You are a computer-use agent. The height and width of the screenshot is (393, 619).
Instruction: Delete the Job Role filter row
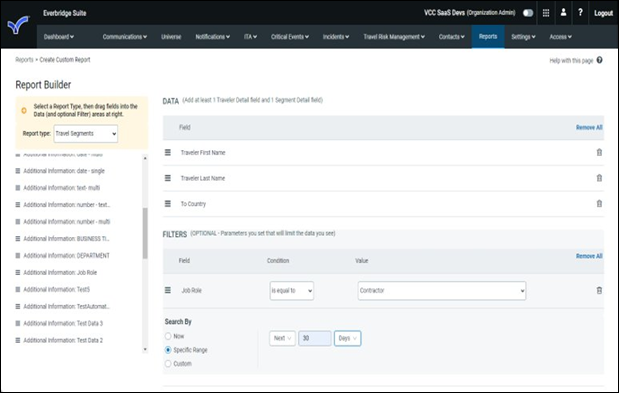click(599, 290)
